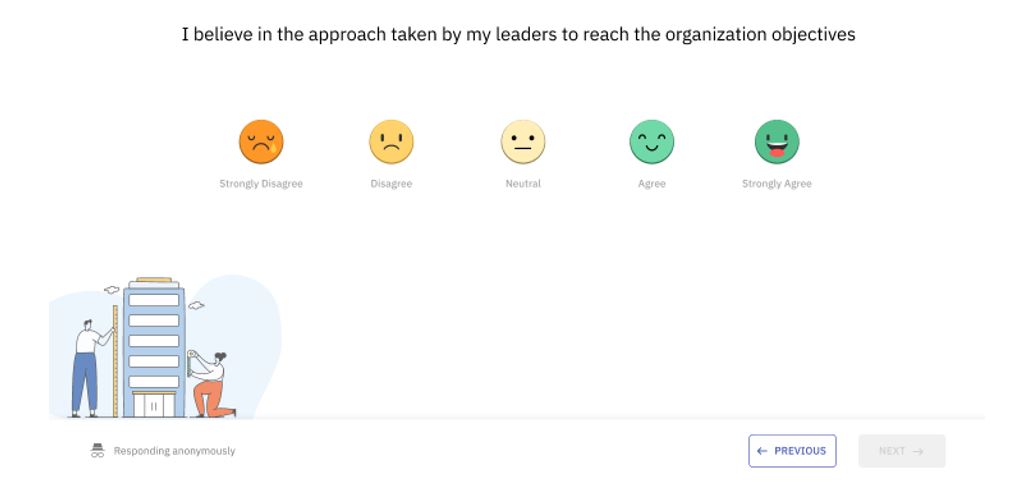Click the "Responding anonymously" text
The height and width of the screenshot is (502, 1028).
tap(174, 451)
